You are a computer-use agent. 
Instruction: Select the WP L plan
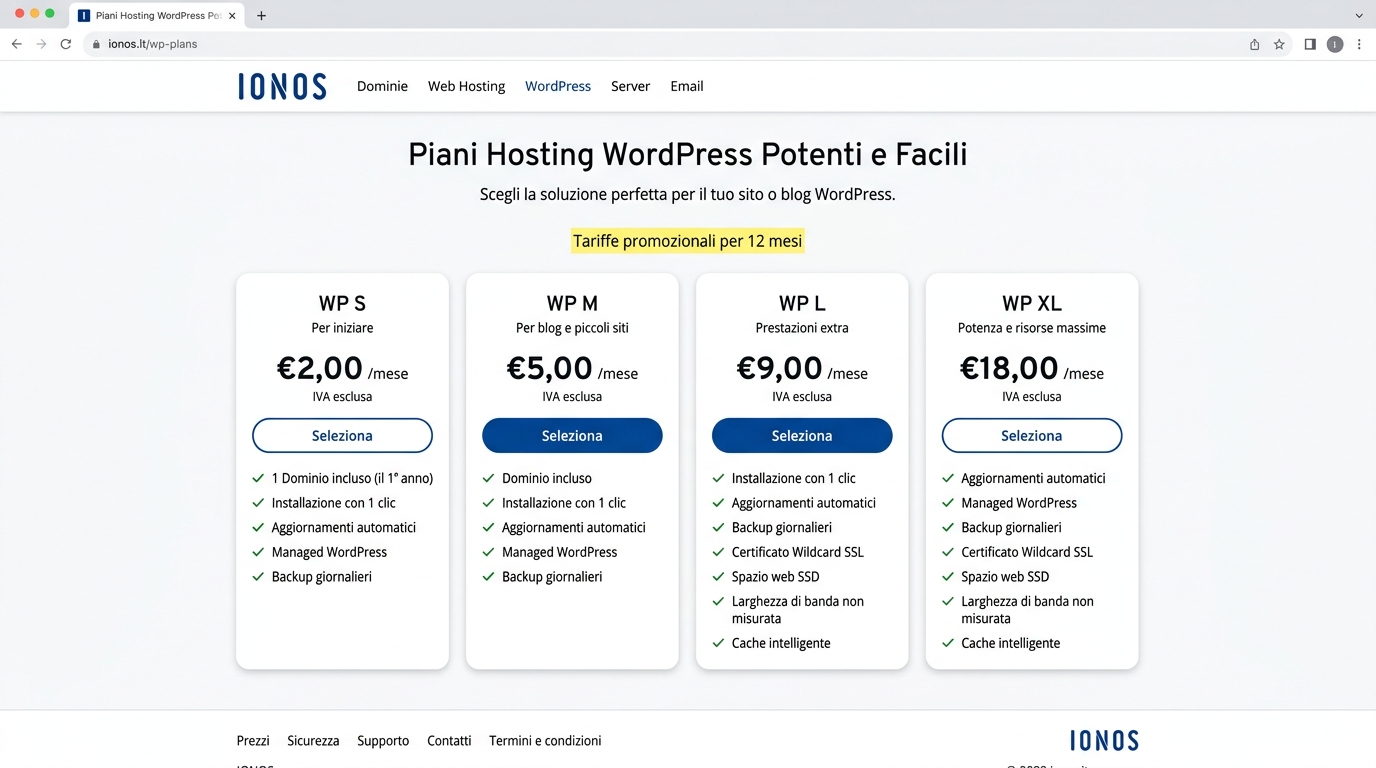click(x=802, y=436)
